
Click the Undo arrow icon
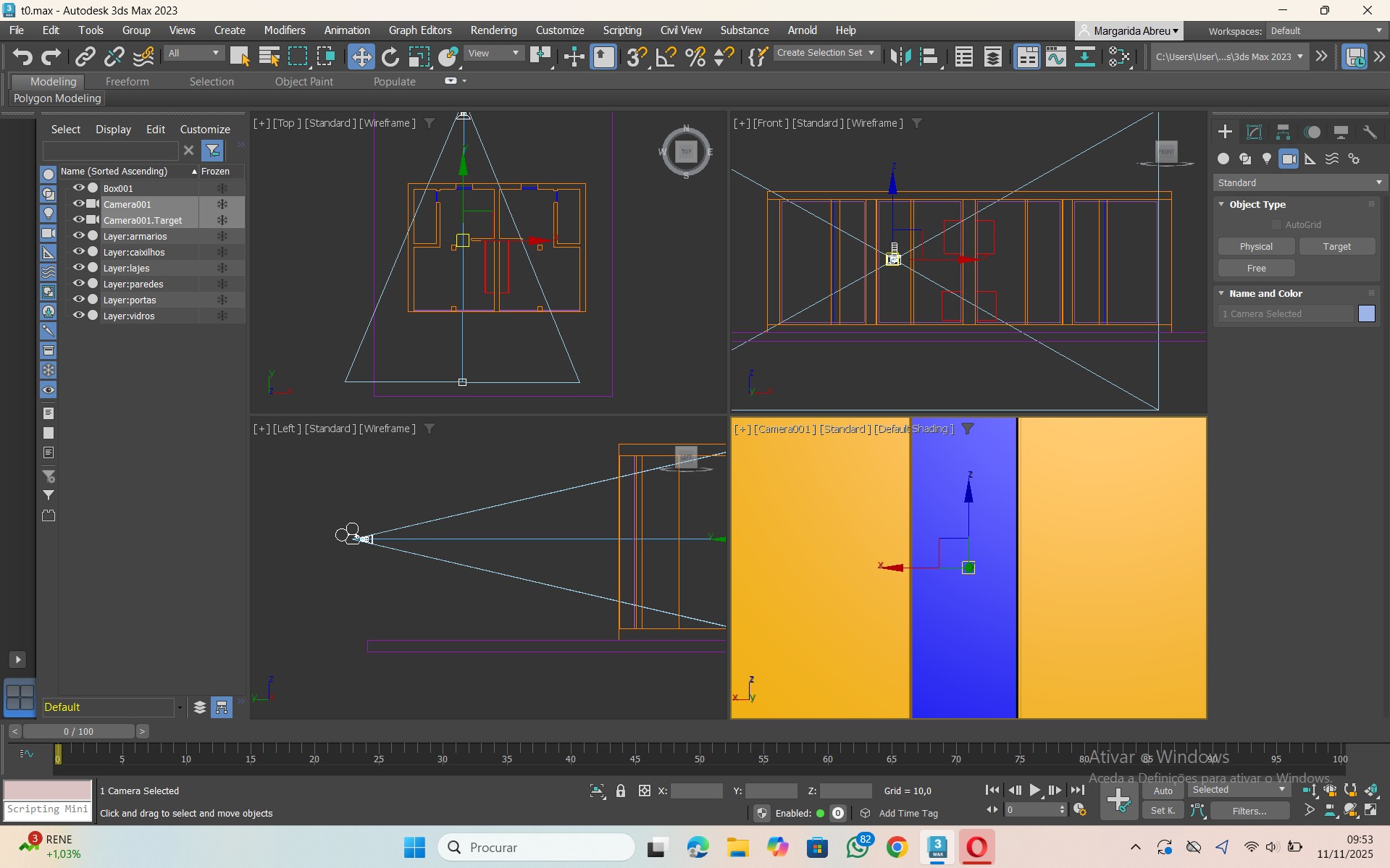22,56
